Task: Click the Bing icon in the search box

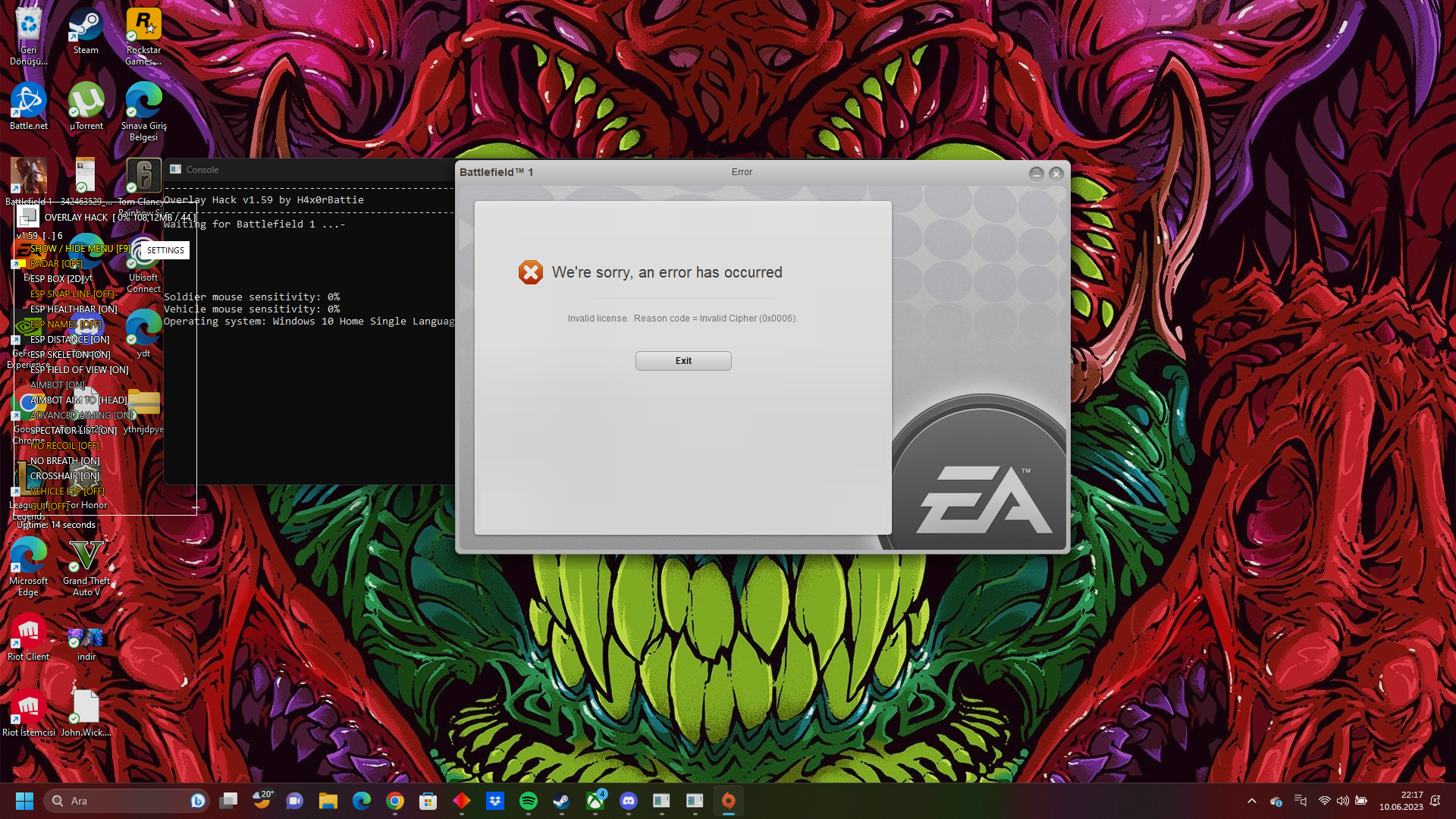Action: pyautogui.click(x=197, y=801)
